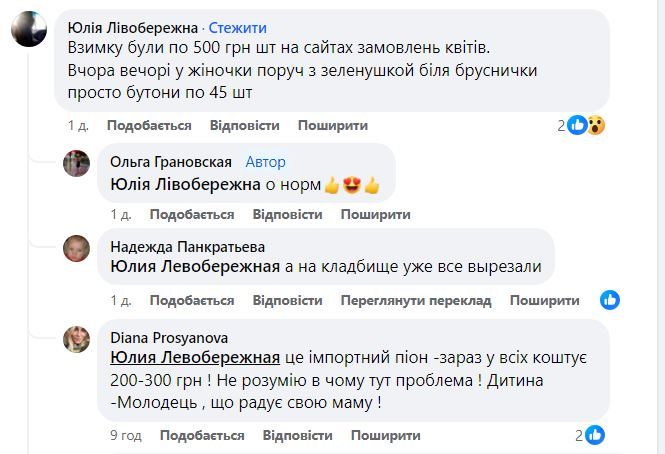This screenshot has width=665, height=454.
Task: Like Ольга Грановская's comment
Action: pyautogui.click(x=191, y=215)
